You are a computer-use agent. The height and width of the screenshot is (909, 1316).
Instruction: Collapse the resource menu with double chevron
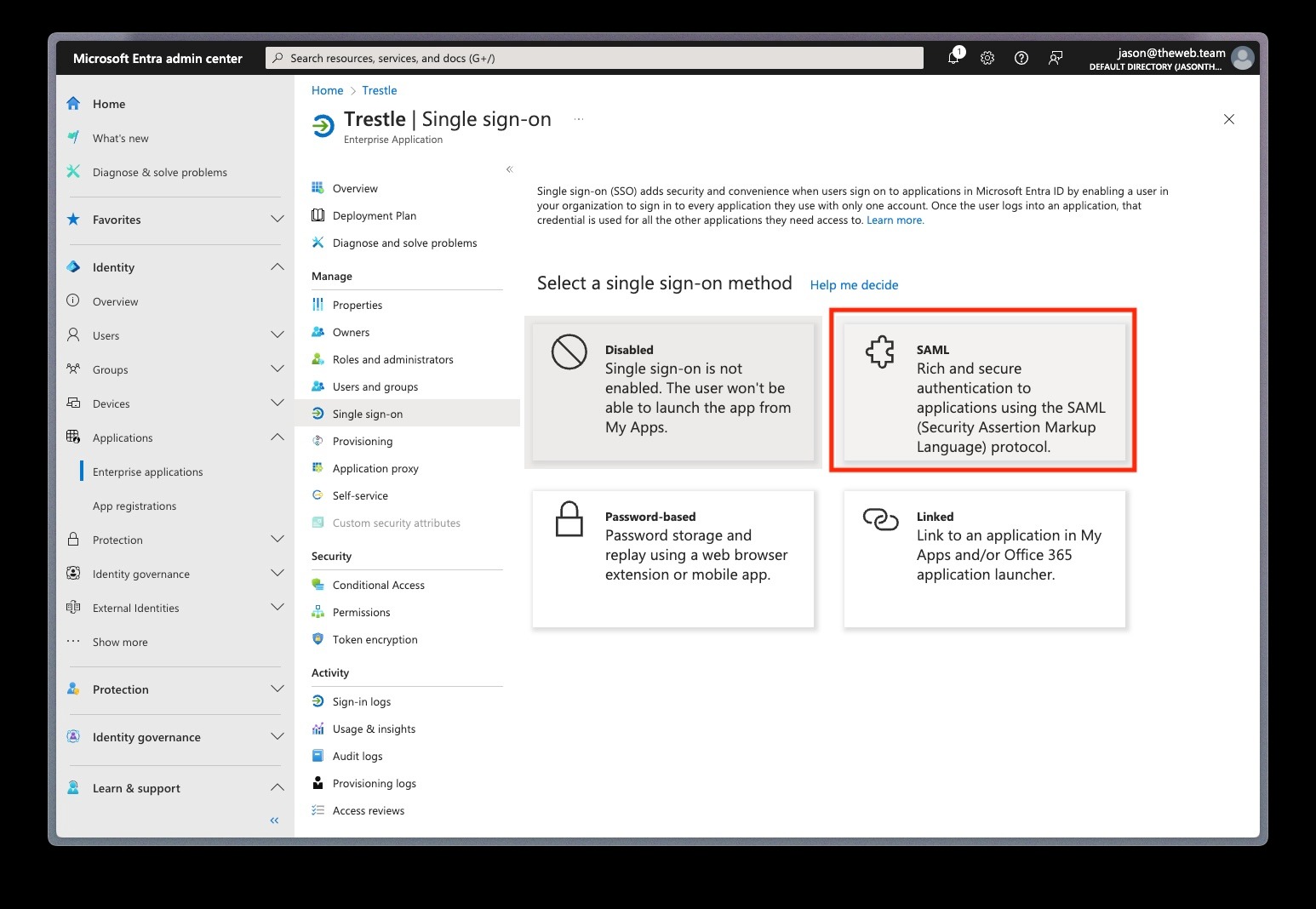510,169
